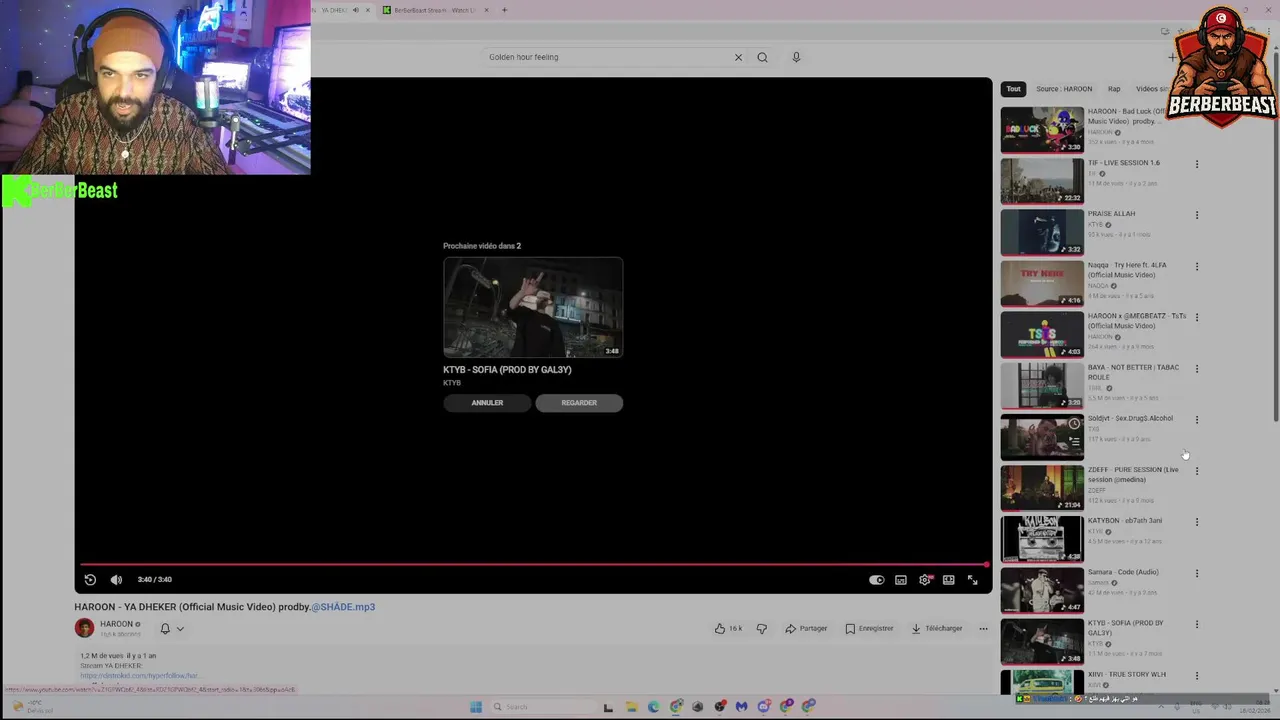Screen dimensions: 1280x720
Task: Mute the video with the speaker icon
Action: point(116,580)
